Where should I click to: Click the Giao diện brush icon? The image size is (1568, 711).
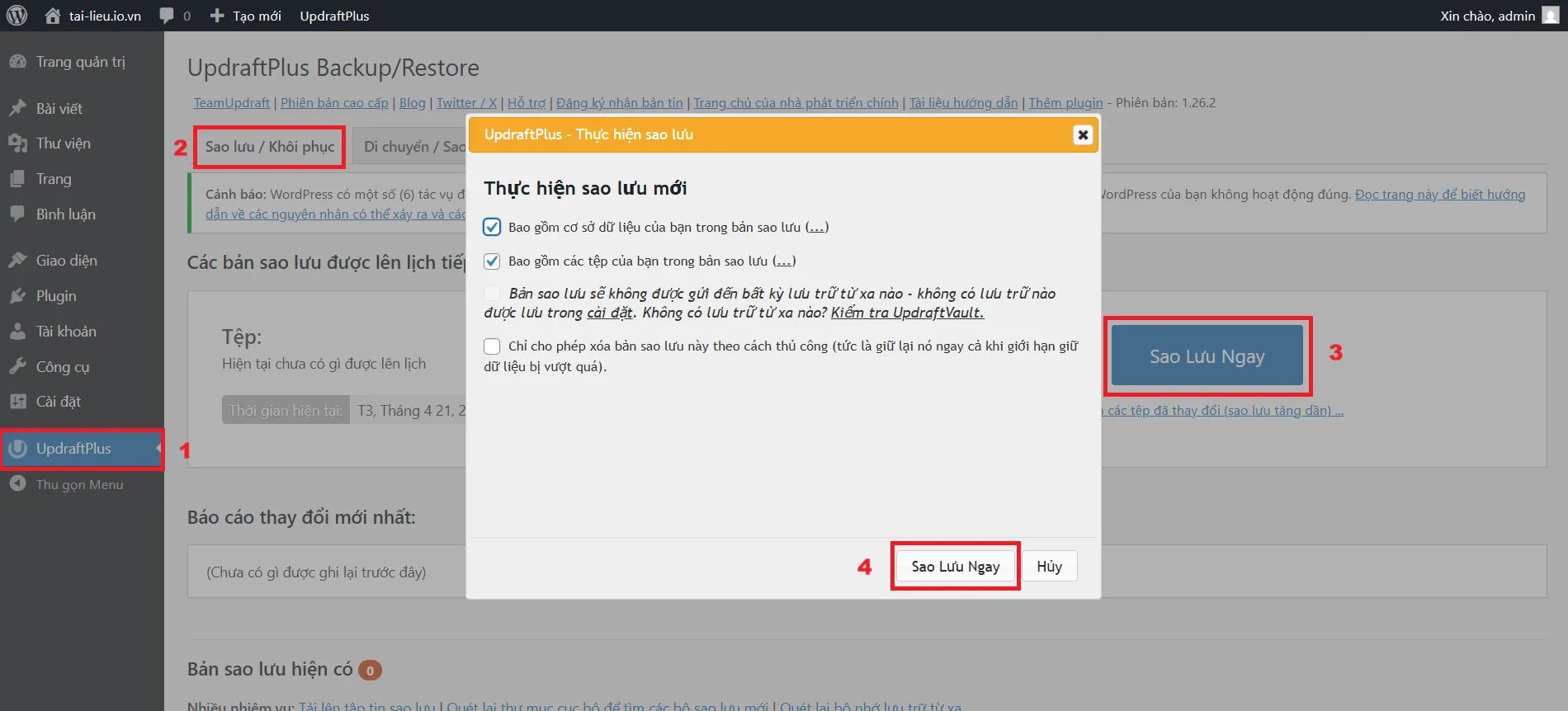[x=17, y=261]
